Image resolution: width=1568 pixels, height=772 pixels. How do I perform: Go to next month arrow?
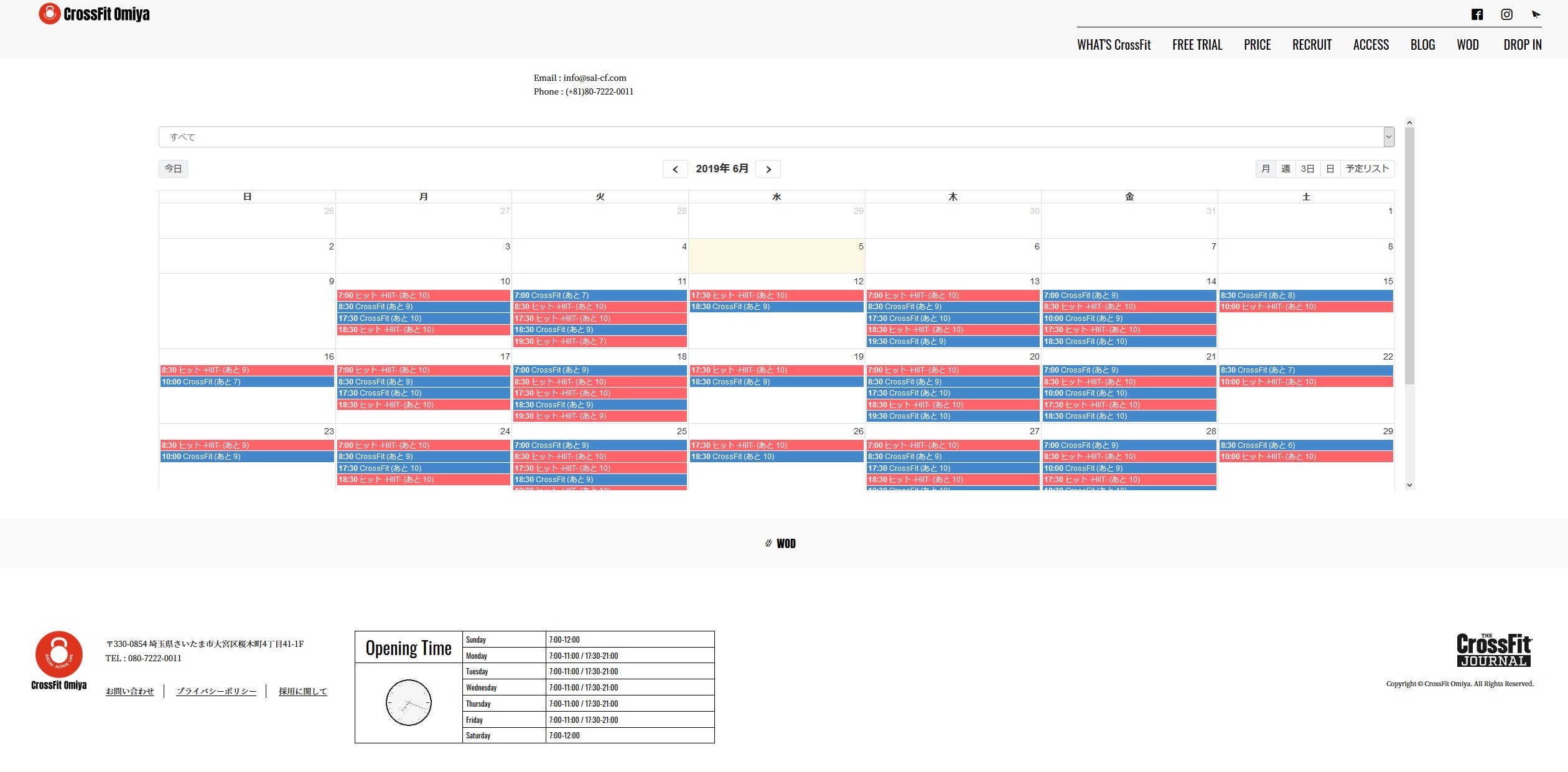(768, 169)
